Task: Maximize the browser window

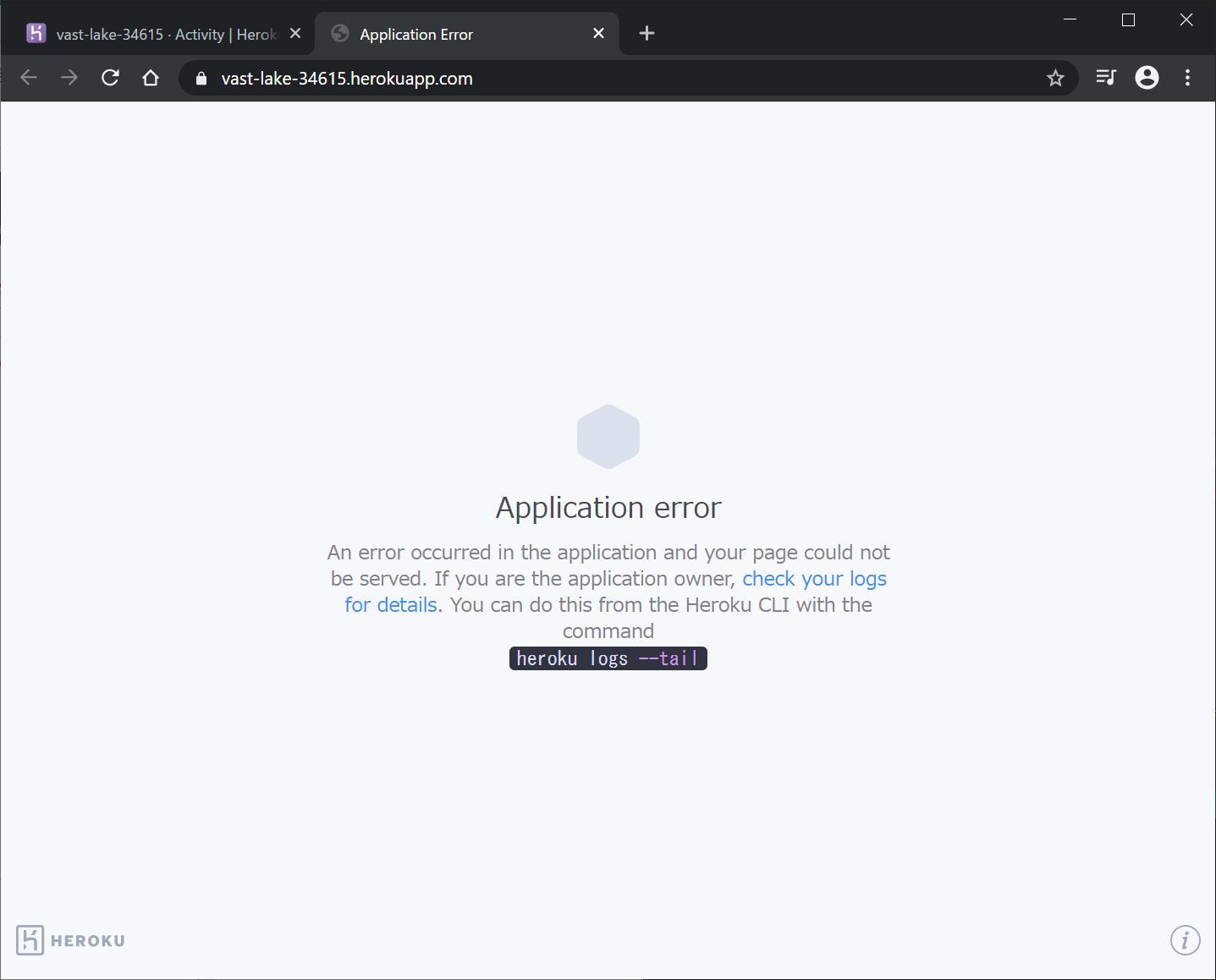Action: coord(1128,19)
